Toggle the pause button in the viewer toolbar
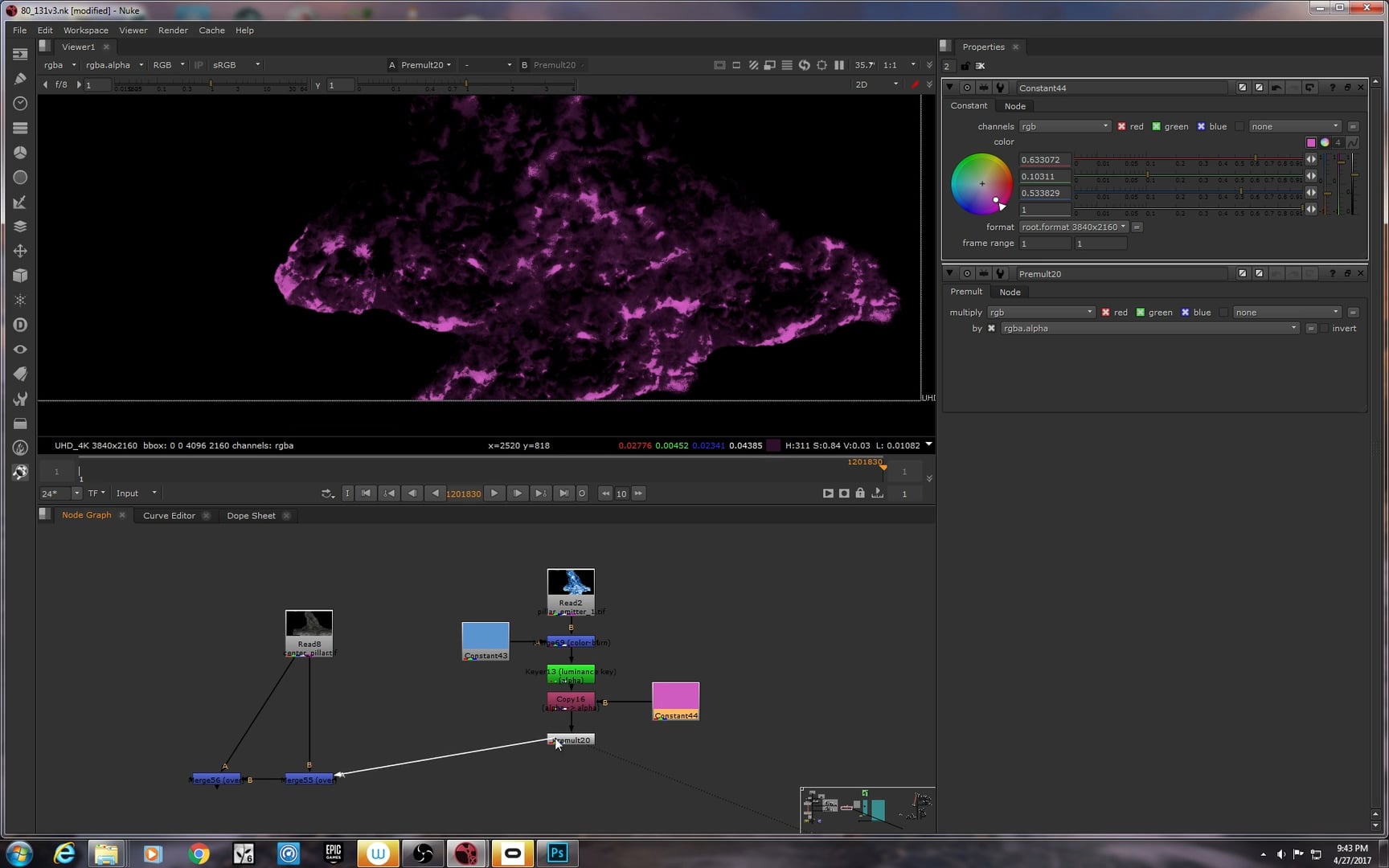Image resolution: width=1389 pixels, height=868 pixels. (x=839, y=65)
